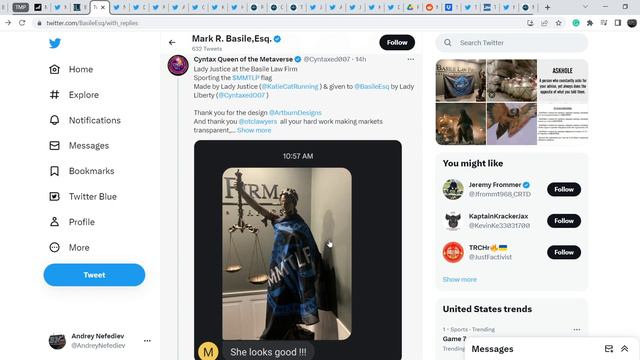Show more suggested accounts
The width and height of the screenshot is (640, 360).
point(460,280)
